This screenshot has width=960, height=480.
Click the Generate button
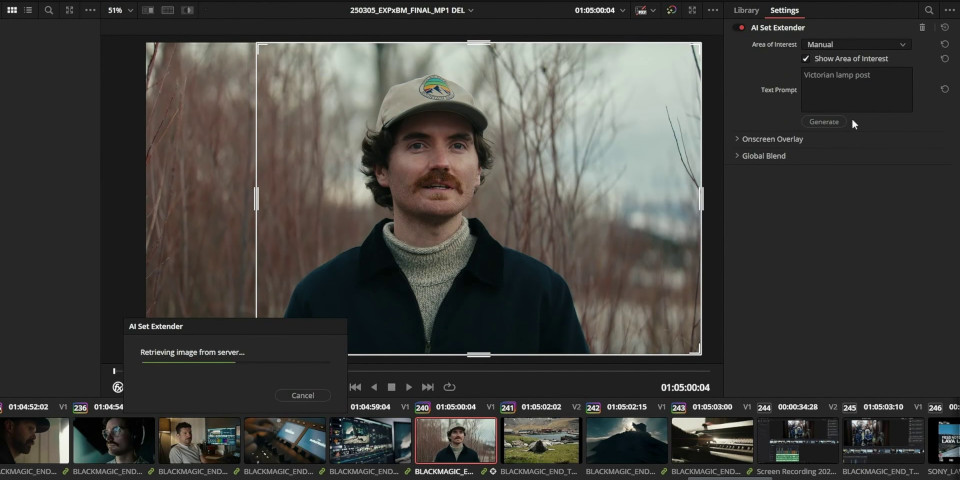click(x=823, y=122)
